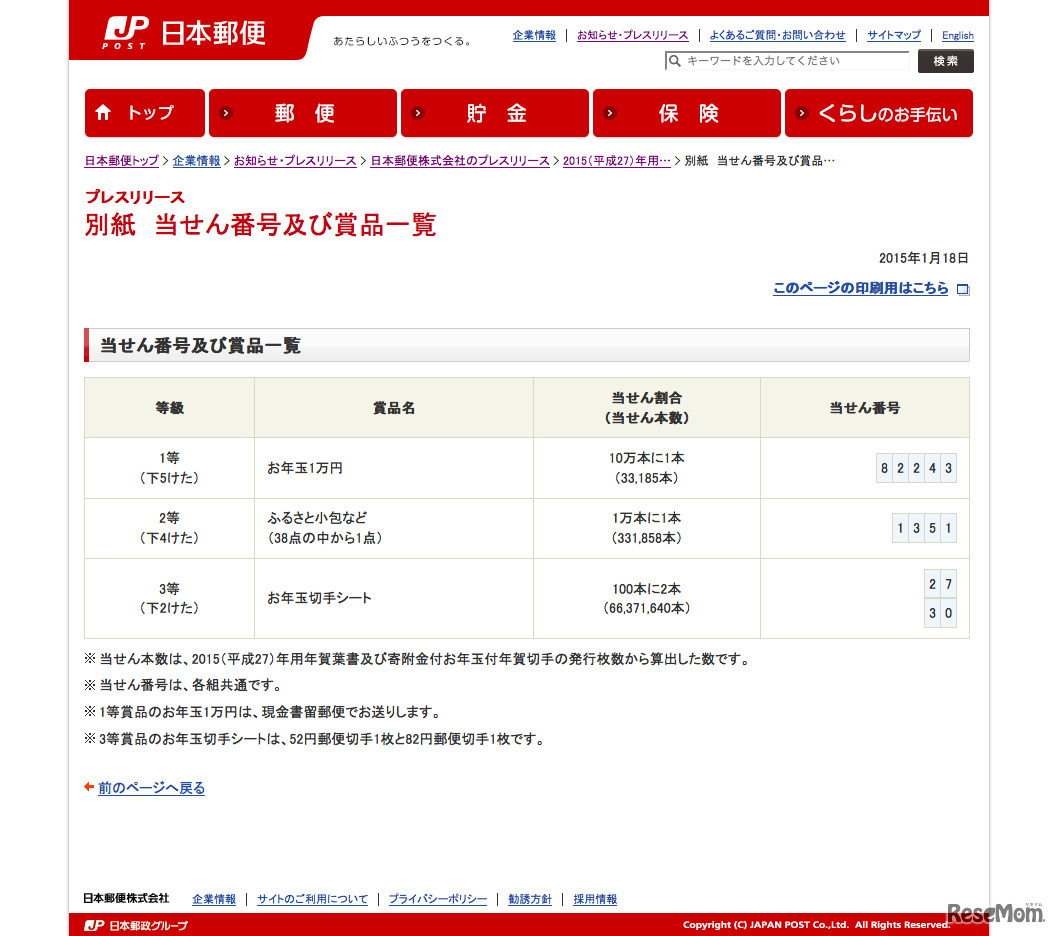The height and width of the screenshot is (936, 1058).
Task: Click 前のページへ戻る link
Action: [151, 788]
